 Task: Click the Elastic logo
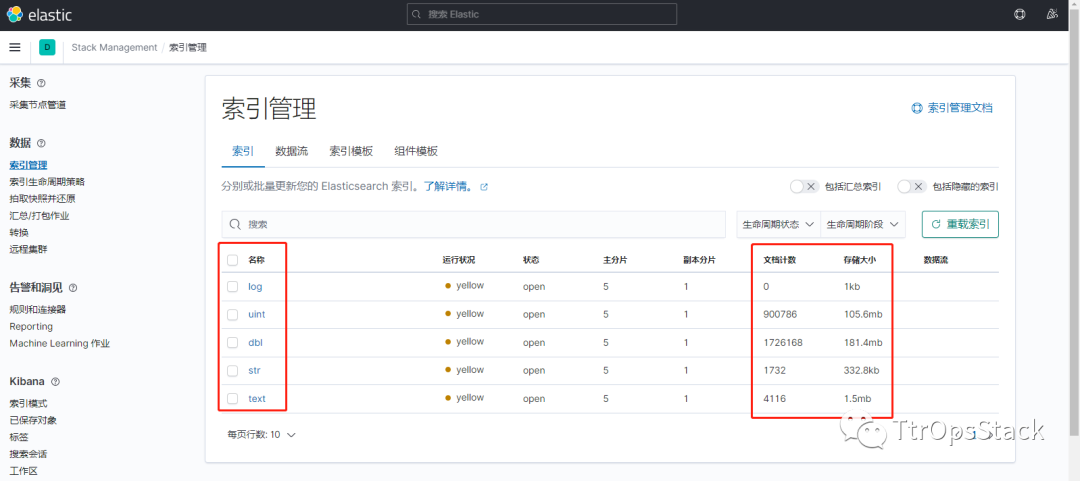[x=39, y=14]
